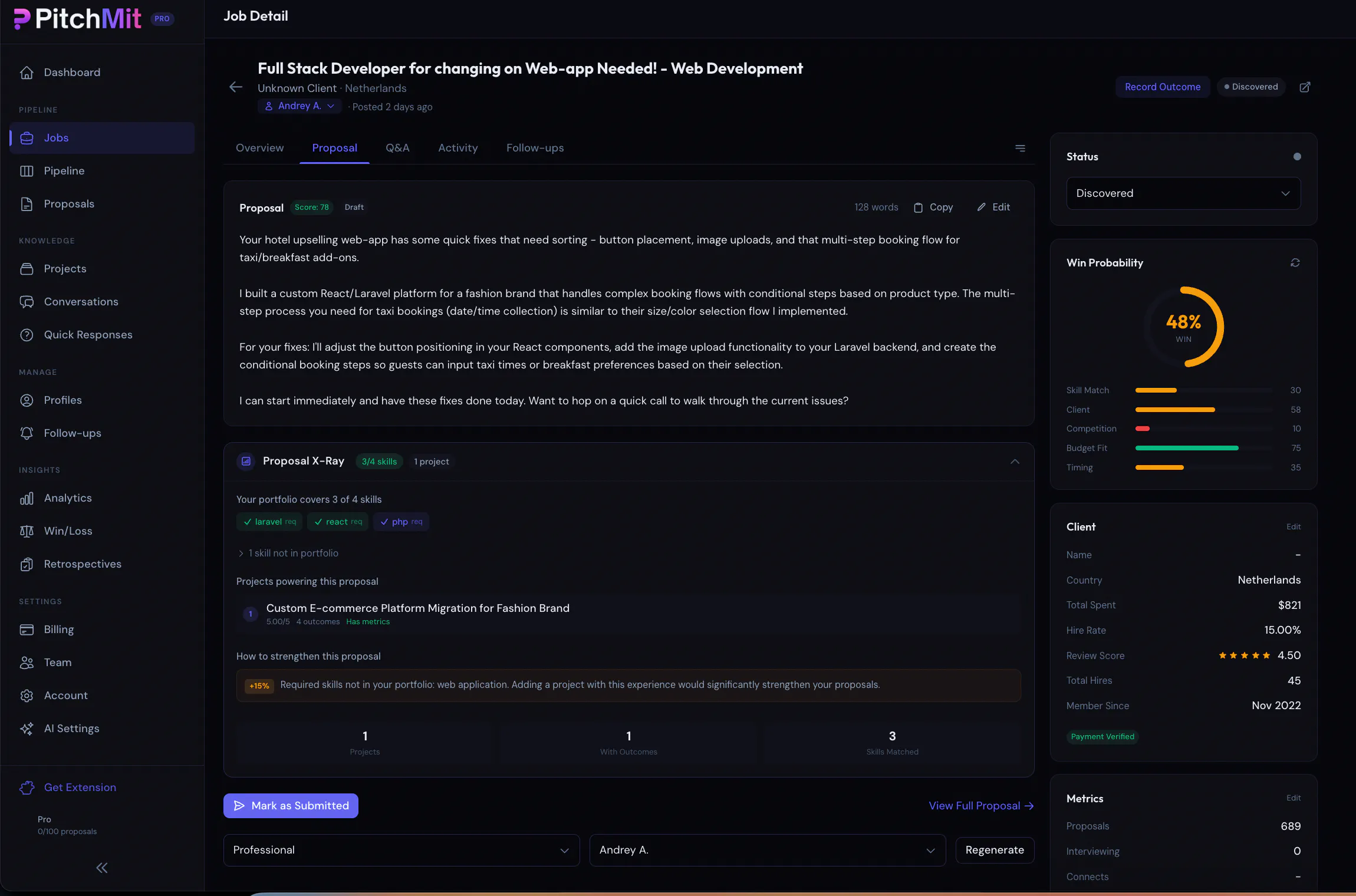Click the Conversations chat icon
This screenshot has height=896, width=1356.
pos(27,302)
